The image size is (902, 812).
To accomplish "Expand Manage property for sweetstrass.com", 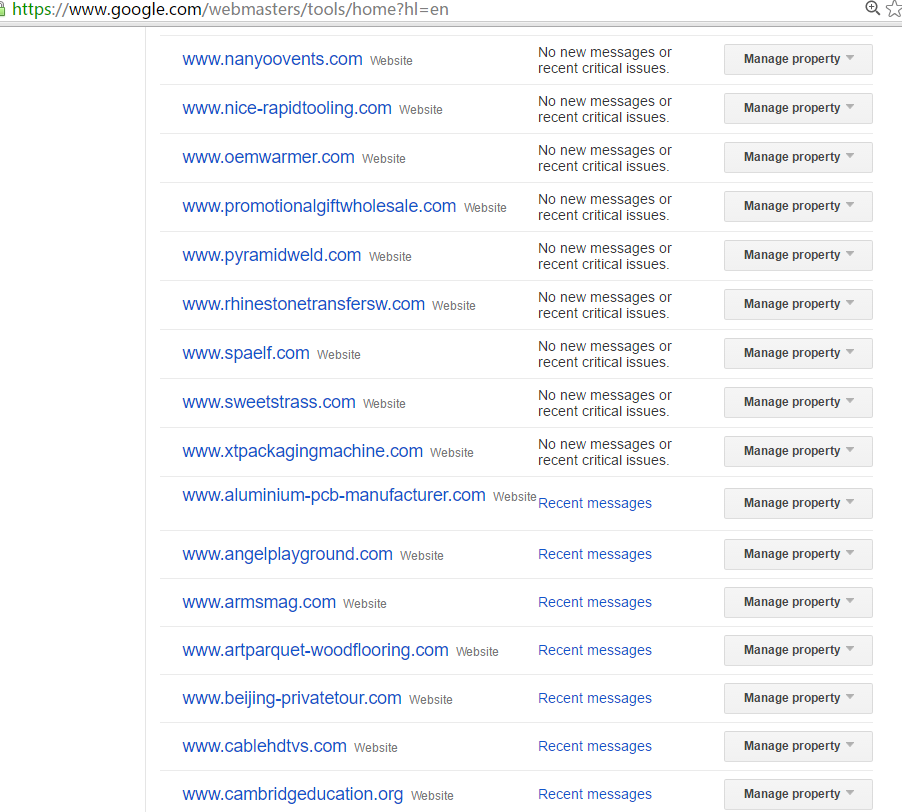I will (798, 402).
